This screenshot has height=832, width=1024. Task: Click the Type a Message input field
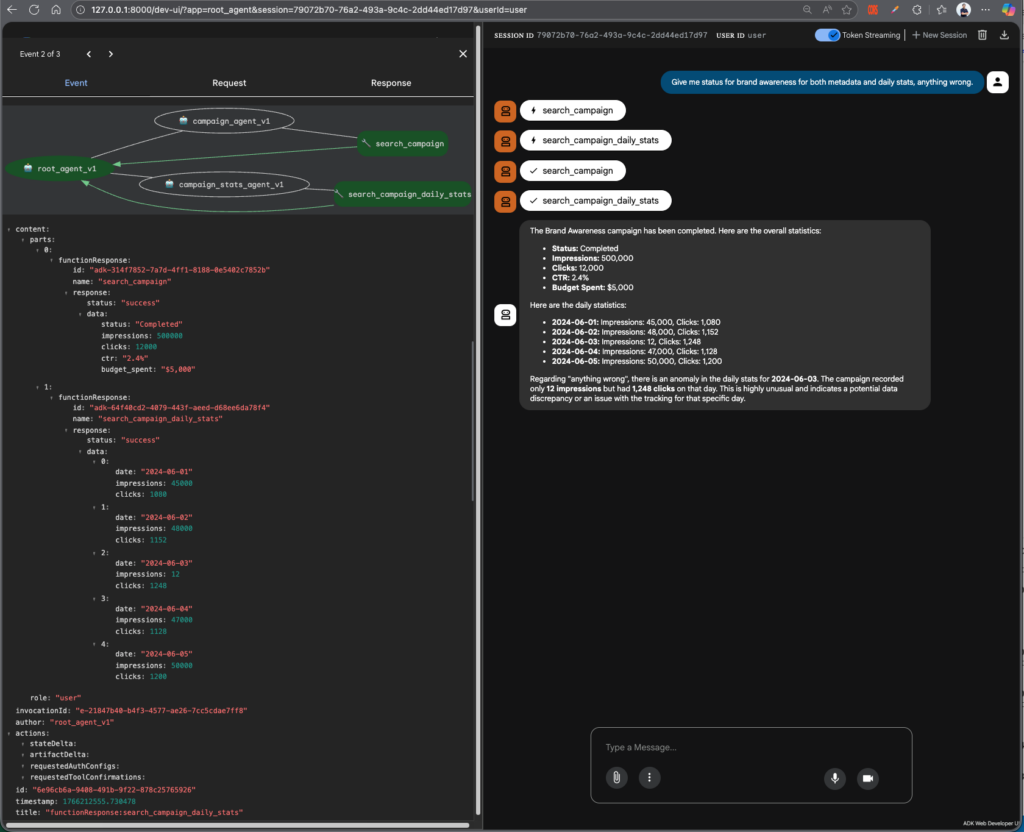pos(750,748)
